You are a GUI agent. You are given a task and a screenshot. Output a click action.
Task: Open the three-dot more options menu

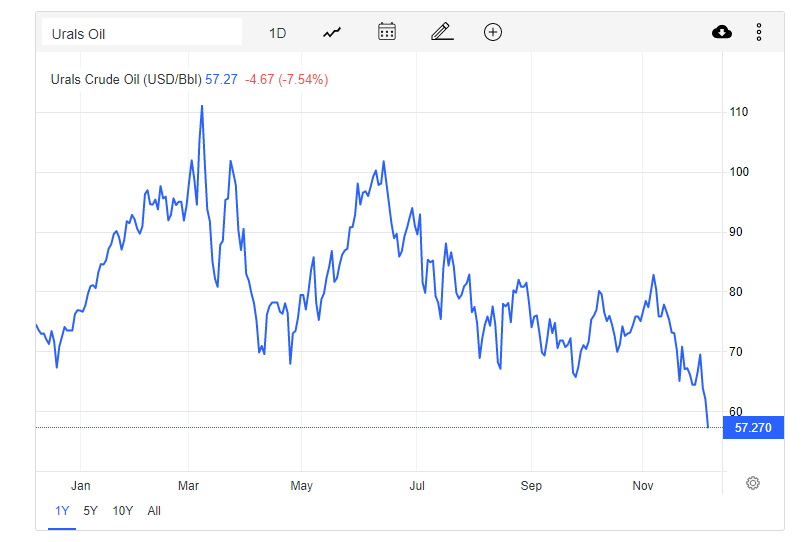tap(759, 32)
